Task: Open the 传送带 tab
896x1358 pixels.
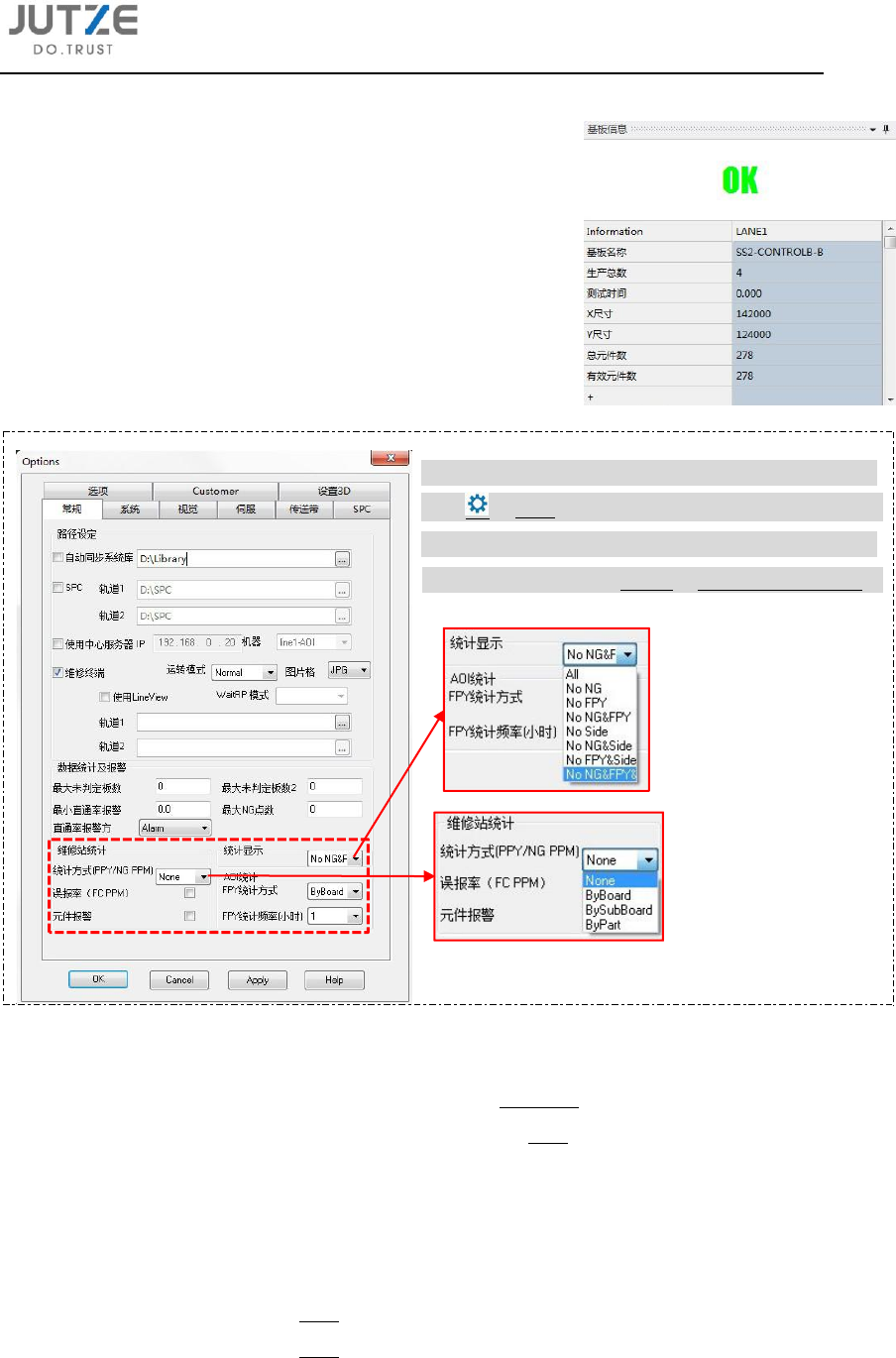Action: point(303,509)
